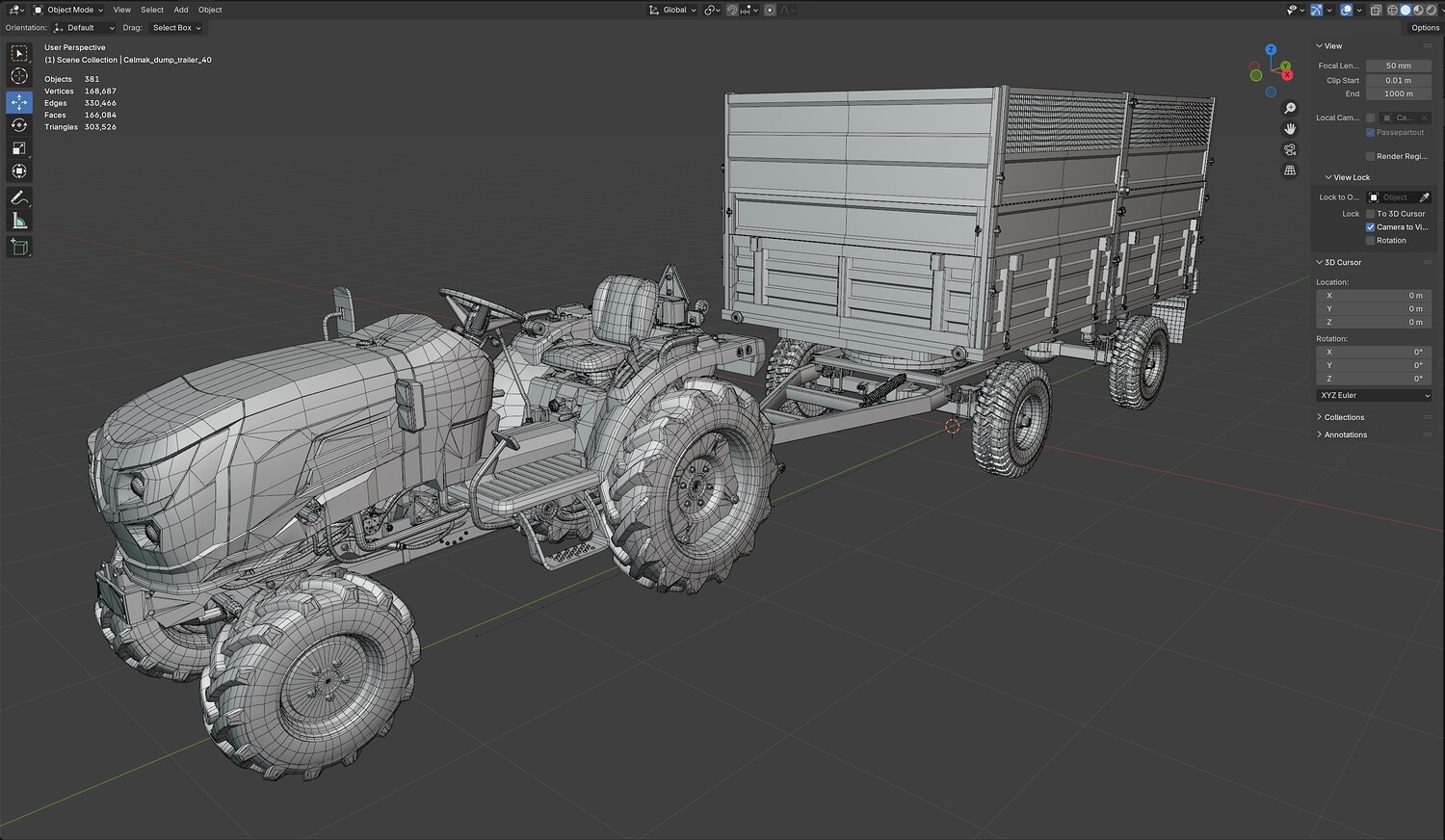Uncheck the Camera to View checkbox
1445x840 pixels.
(x=1371, y=227)
